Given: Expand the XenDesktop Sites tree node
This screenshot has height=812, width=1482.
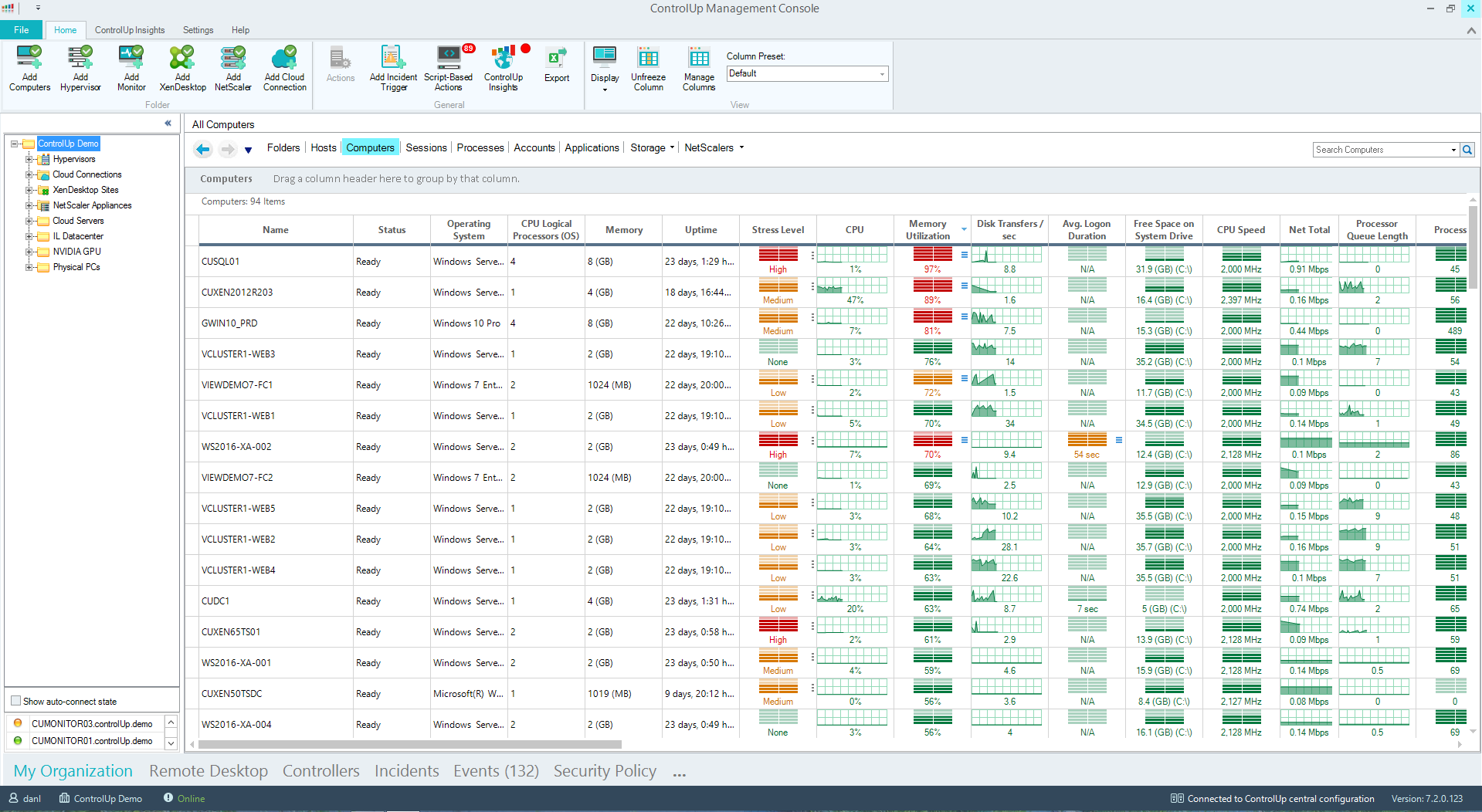Looking at the screenshot, I should coord(29,190).
